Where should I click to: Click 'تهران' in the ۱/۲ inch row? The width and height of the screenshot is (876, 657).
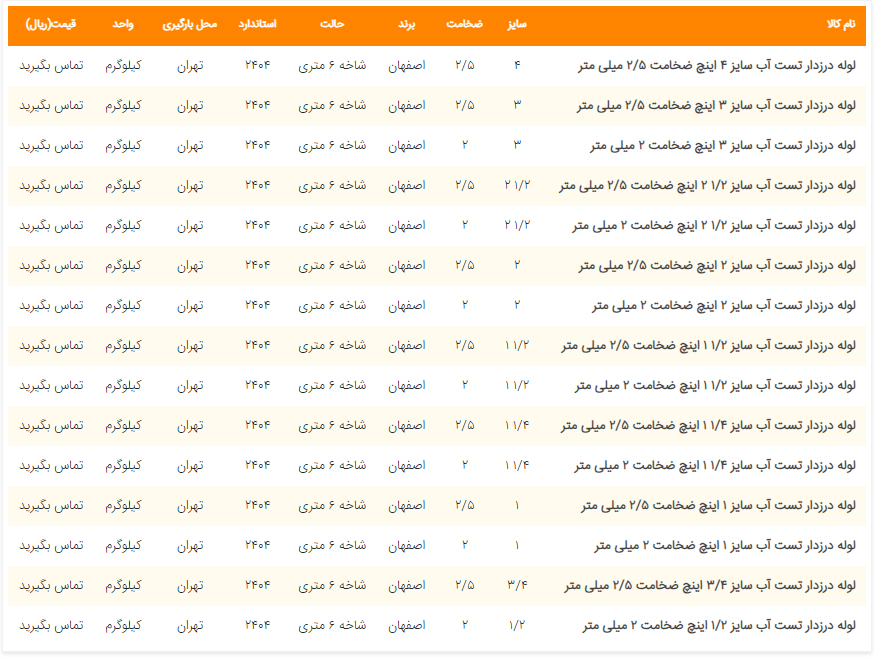(191, 626)
